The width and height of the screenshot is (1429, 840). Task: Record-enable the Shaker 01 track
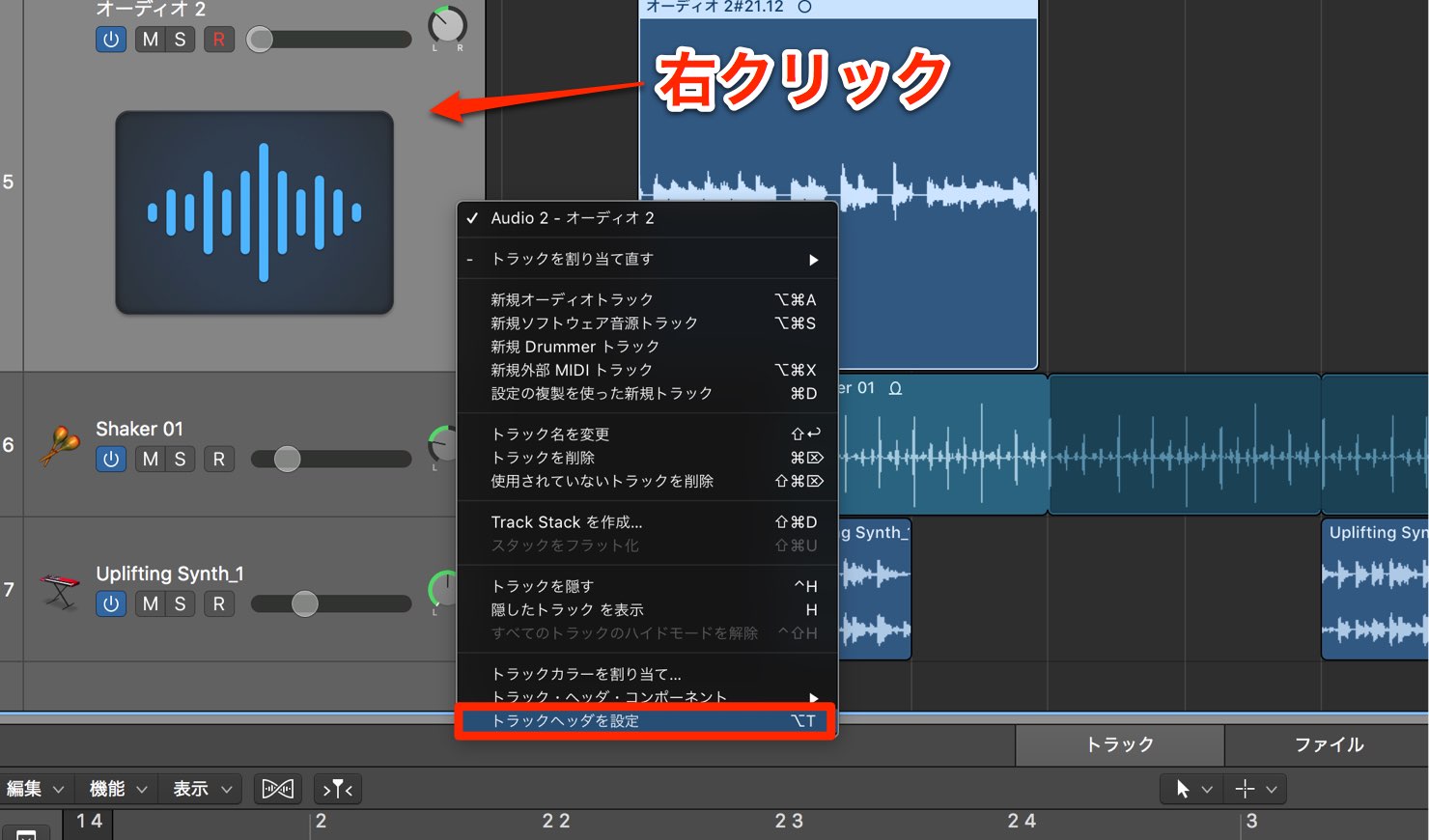tap(219, 460)
